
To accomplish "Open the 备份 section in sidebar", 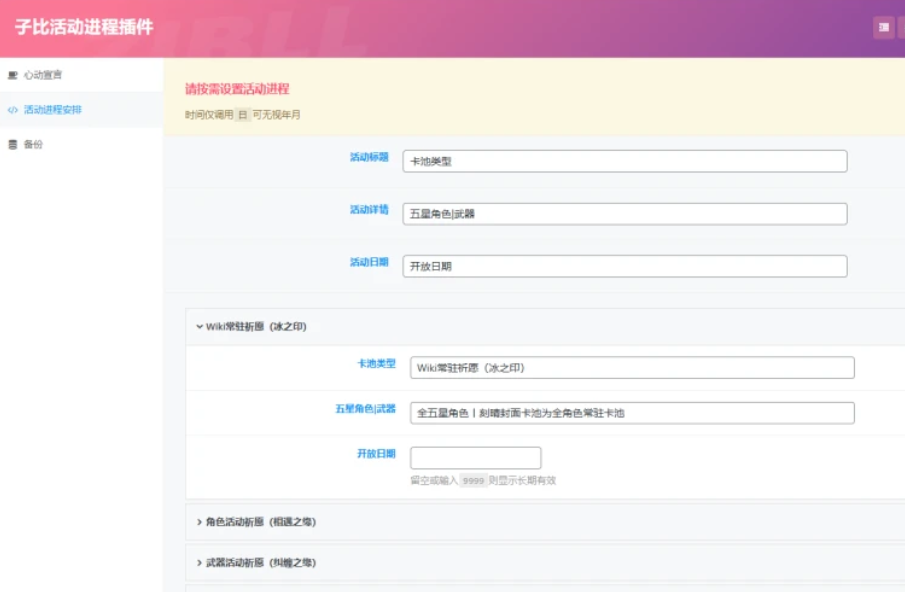I will pos(33,144).
